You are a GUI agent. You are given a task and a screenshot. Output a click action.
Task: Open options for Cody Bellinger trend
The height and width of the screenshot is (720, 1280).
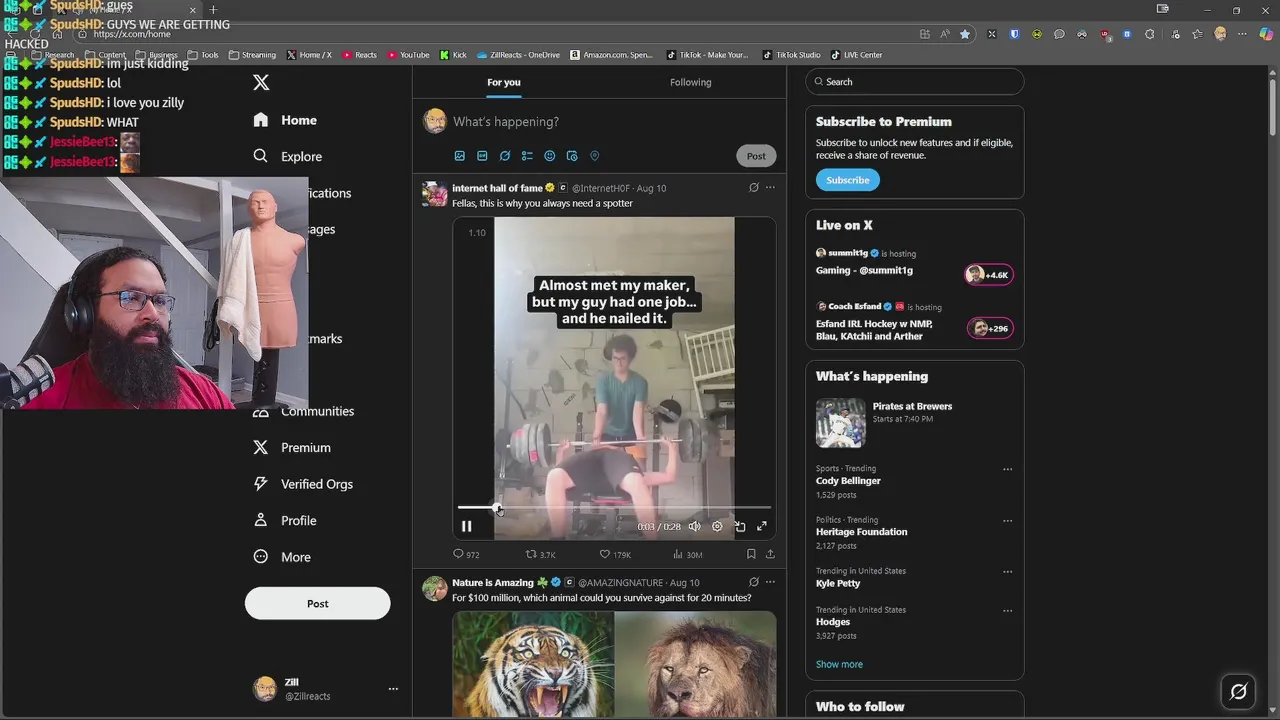[1007, 469]
